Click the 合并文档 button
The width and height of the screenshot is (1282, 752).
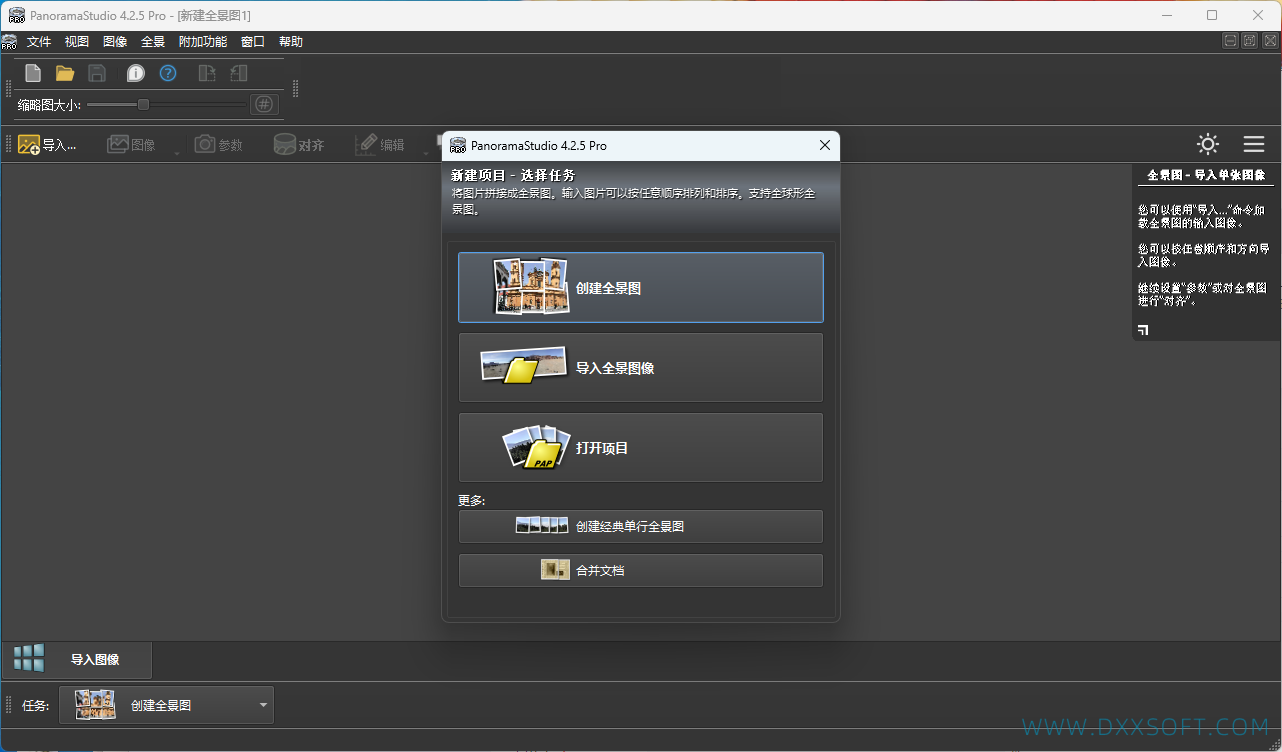[641, 570]
